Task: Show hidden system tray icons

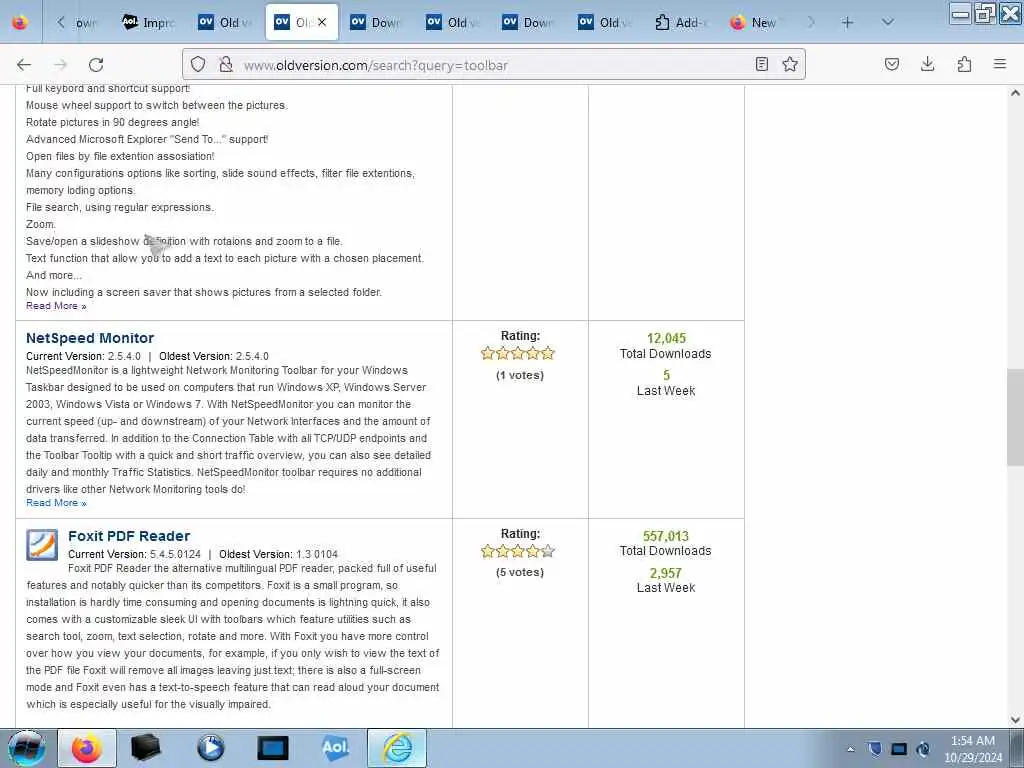Action: click(x=850, y=749)
